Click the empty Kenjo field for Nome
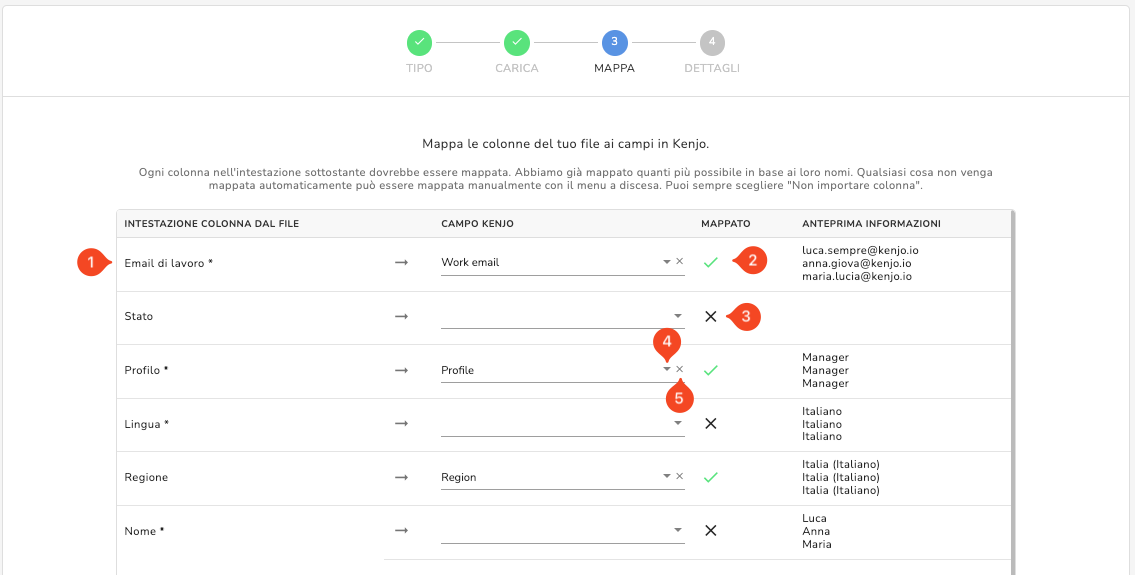 [562, 531]
